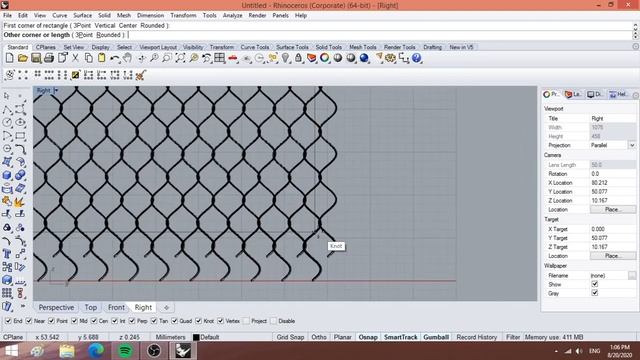Select the Box solid tool in sidebar

point(7,175)
